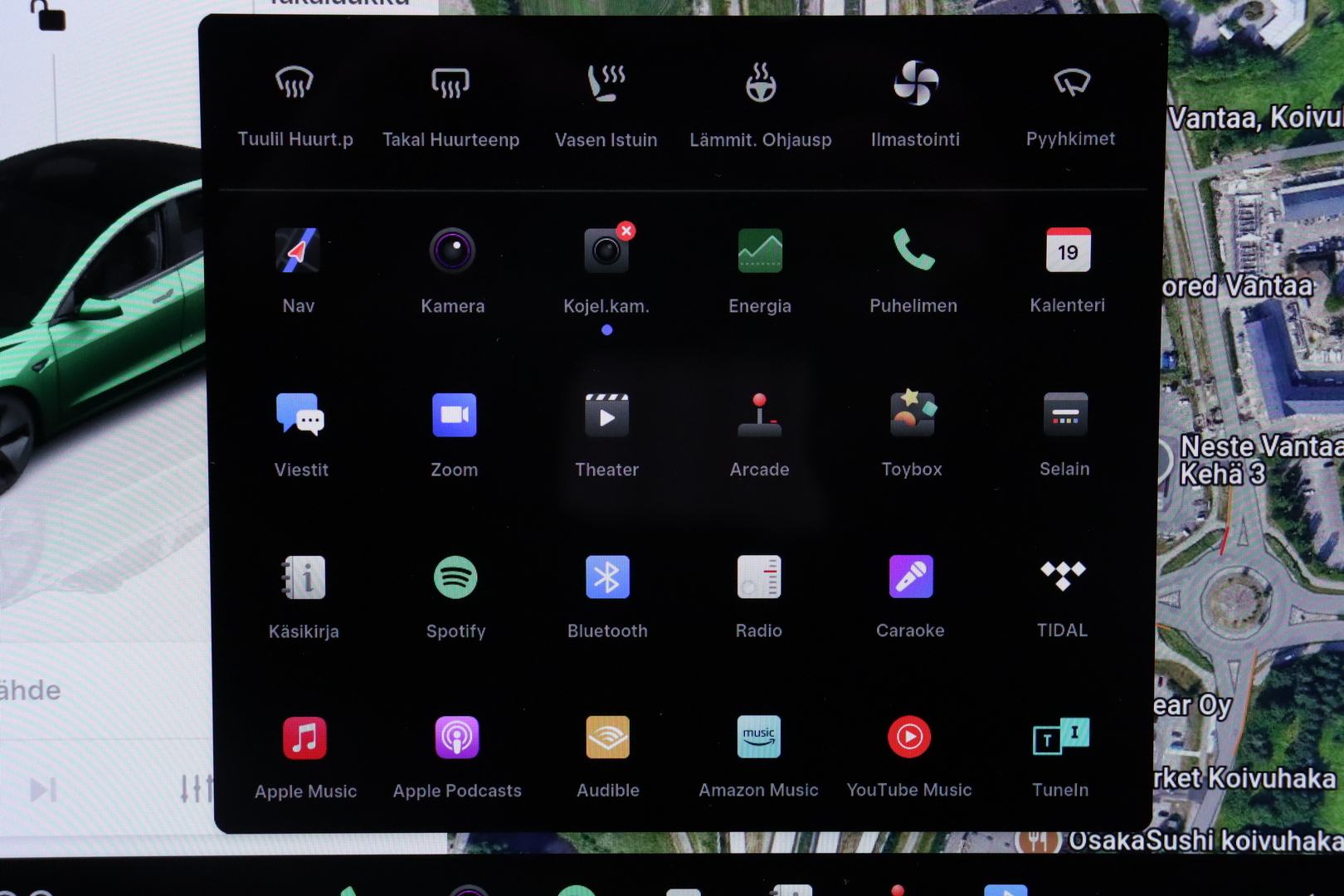Enable Lämmit. Ohjausp steering wheel heat

(x=760, y=84)
